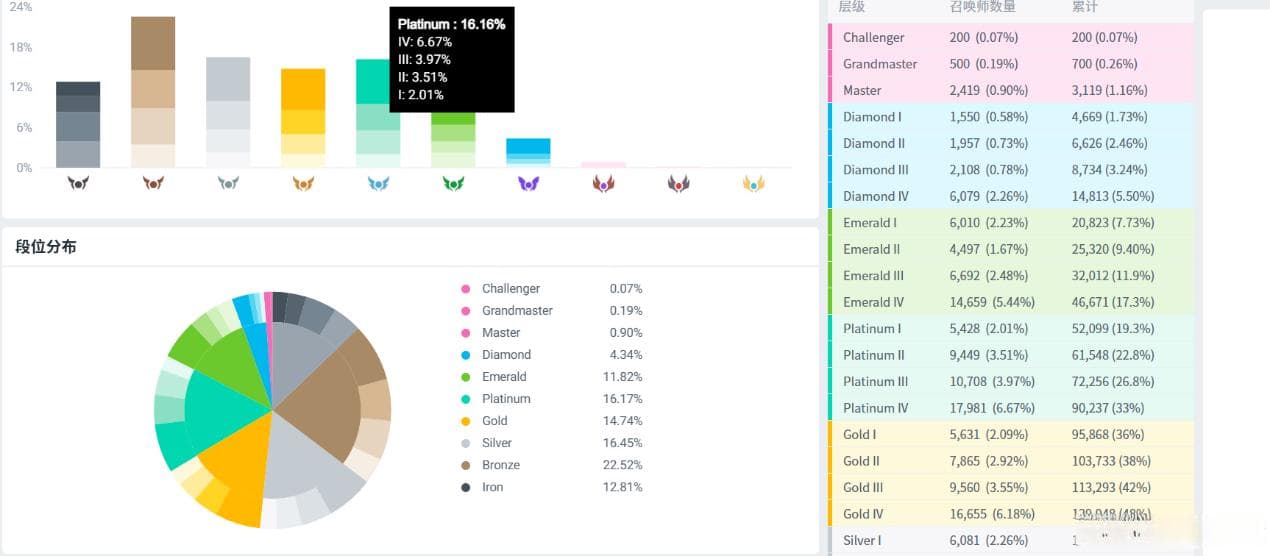This screenshot has height=556, width=1270.
Task: Click the 22.52% Bronze value in the pie legend
Action: pyautogui.click(x=625, y=465)
